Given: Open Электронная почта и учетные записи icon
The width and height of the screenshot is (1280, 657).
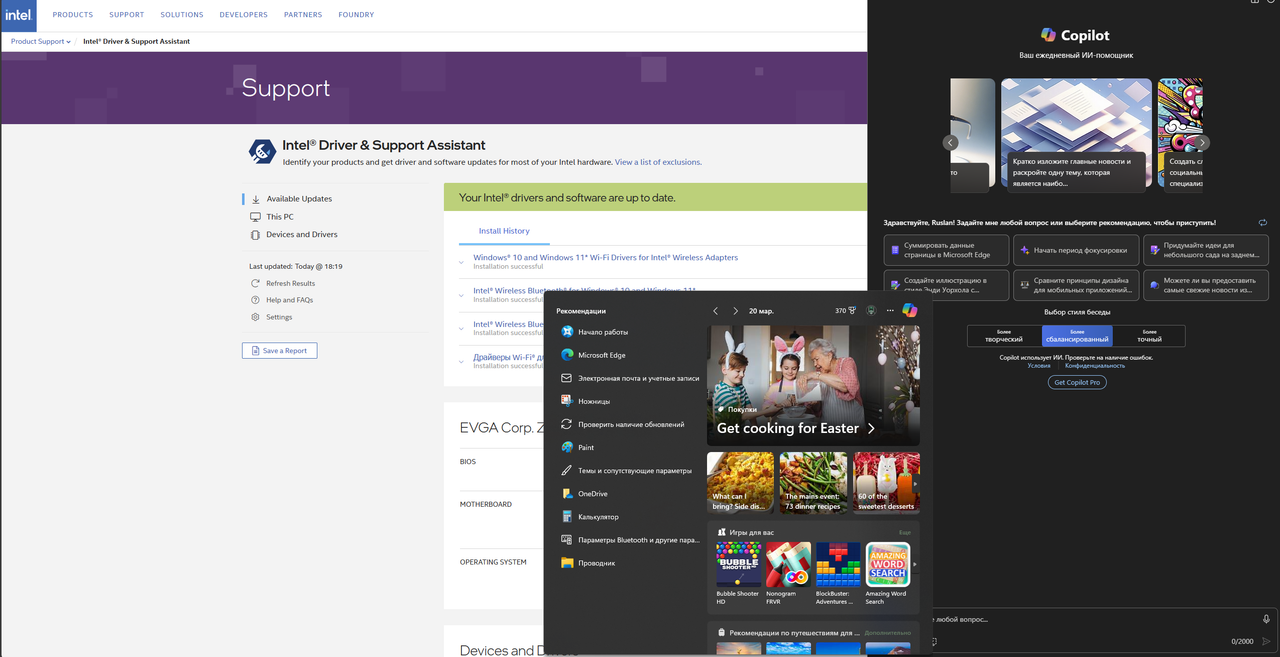Looking at the screenshot, I should (x=567, y=378).
